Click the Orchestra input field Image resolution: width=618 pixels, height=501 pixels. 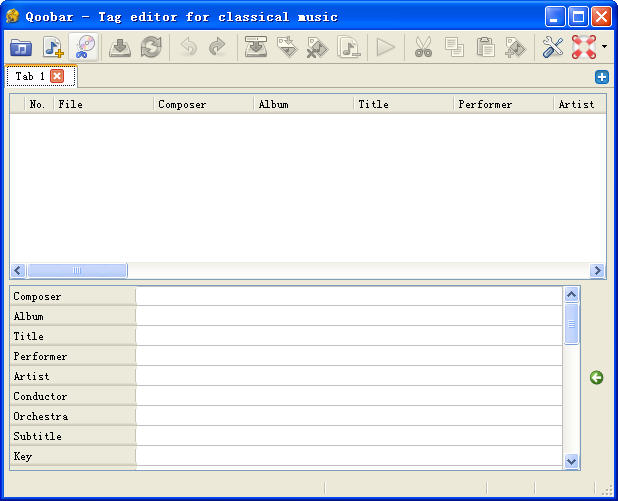[349, 416]
